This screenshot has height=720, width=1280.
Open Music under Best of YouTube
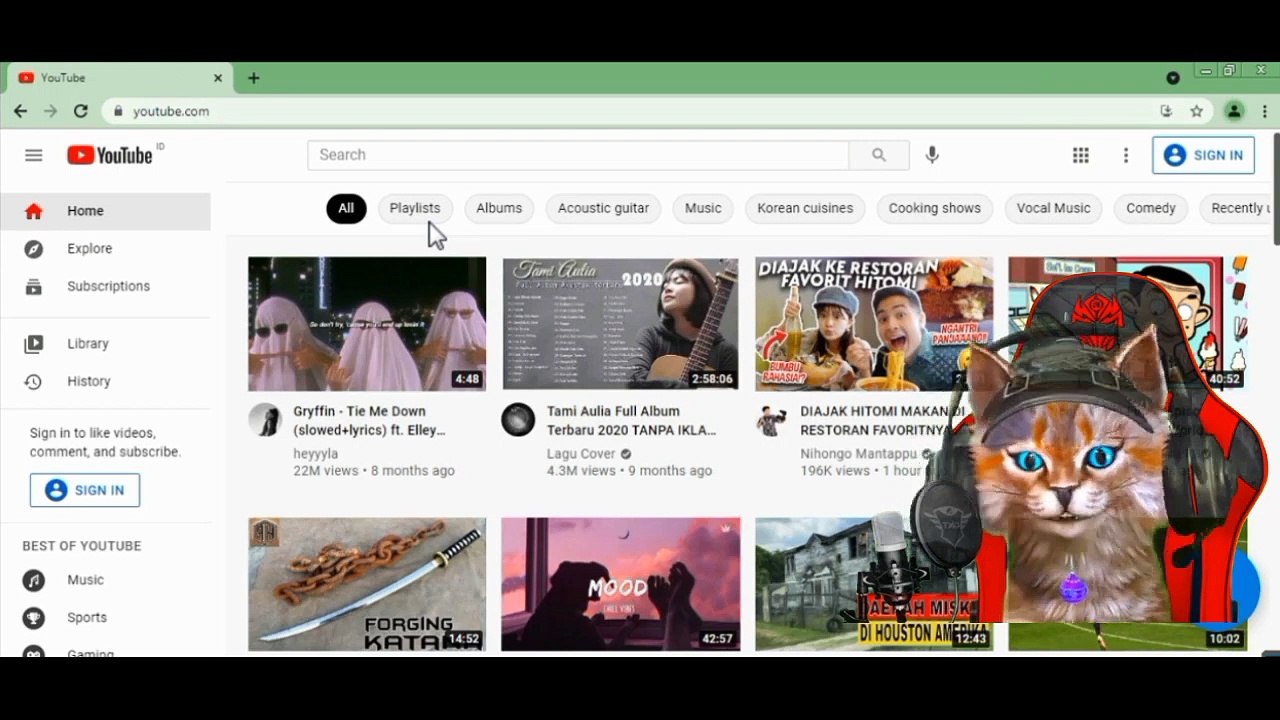106,580
